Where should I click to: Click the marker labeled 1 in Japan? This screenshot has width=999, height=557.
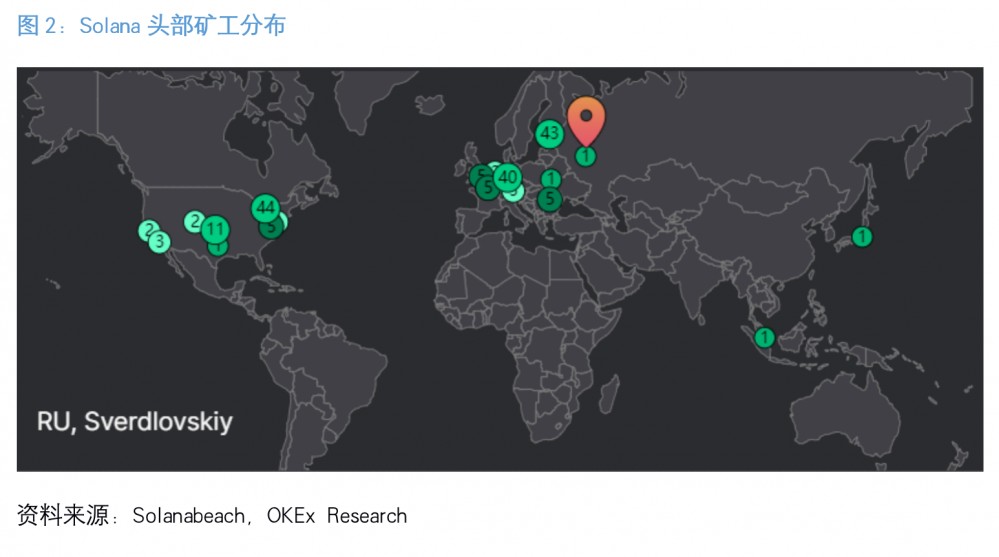(x=861, y=237)
